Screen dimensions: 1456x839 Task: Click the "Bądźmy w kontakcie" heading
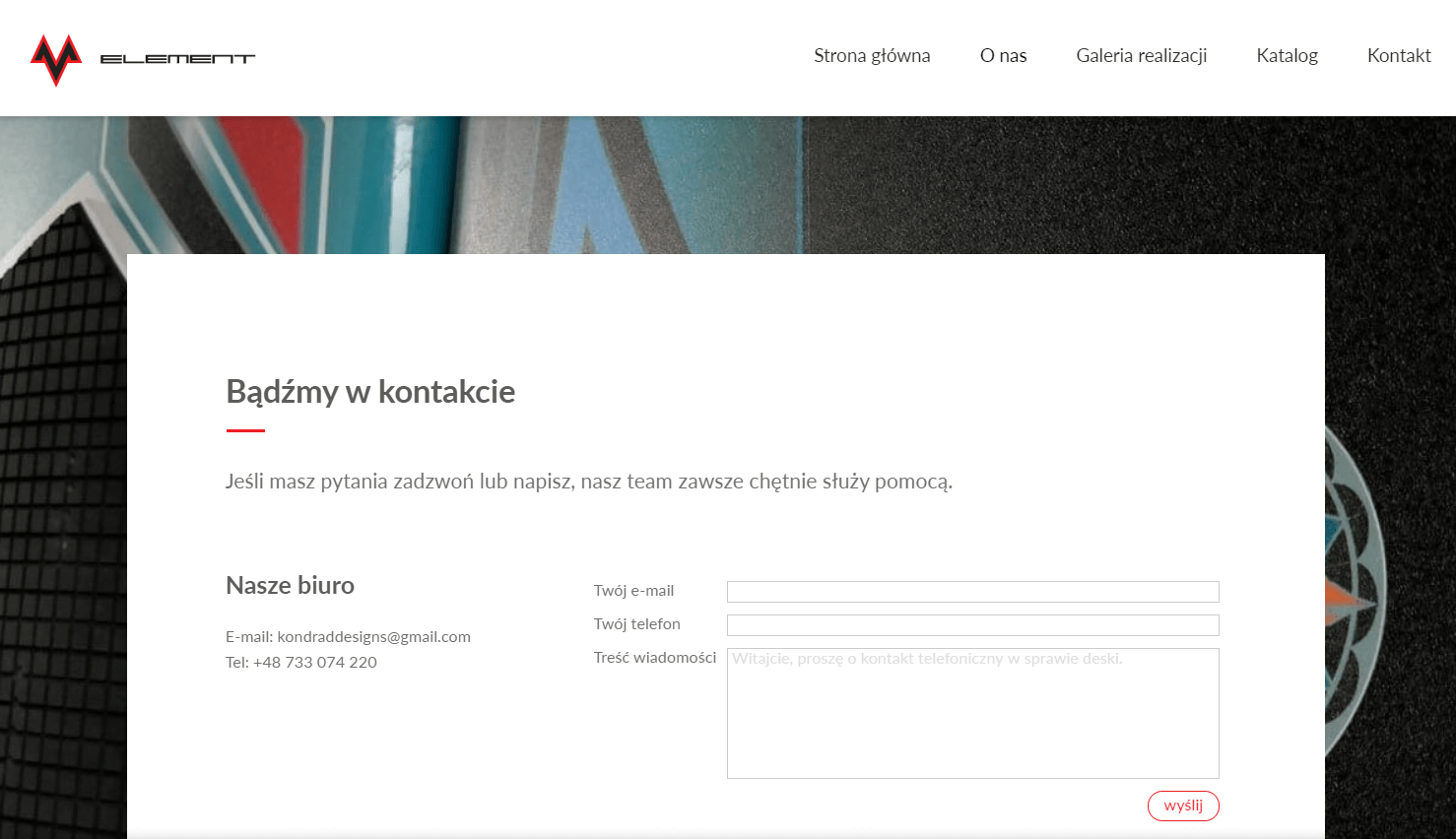(x=370, y=392)
